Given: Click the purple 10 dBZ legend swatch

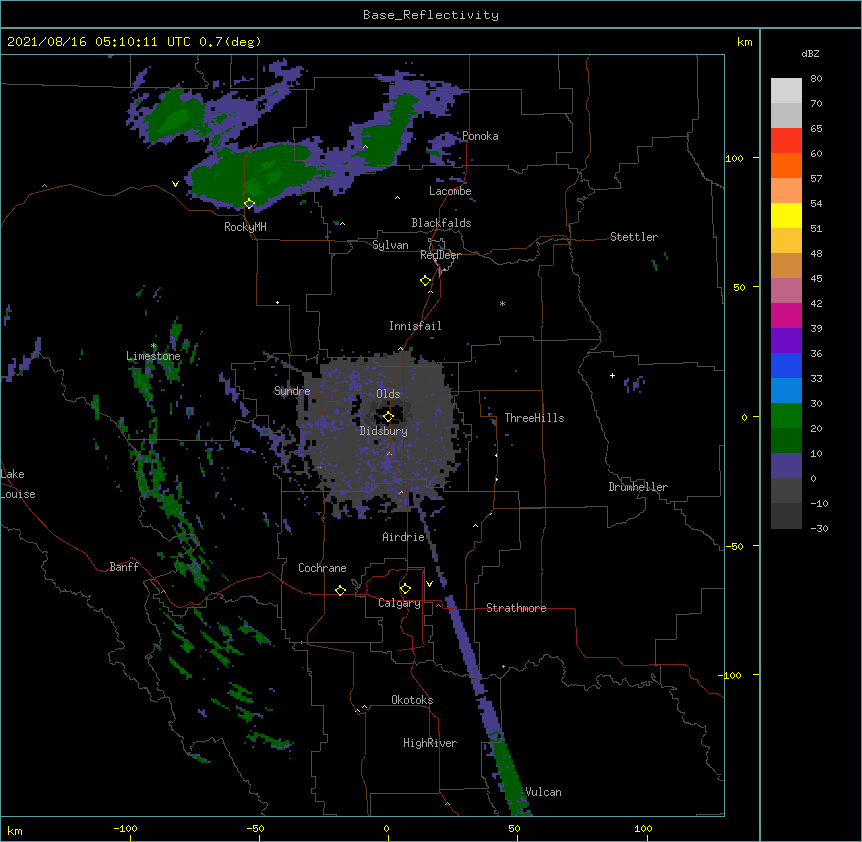Looking at the screenshot, I should pos(786,466).
